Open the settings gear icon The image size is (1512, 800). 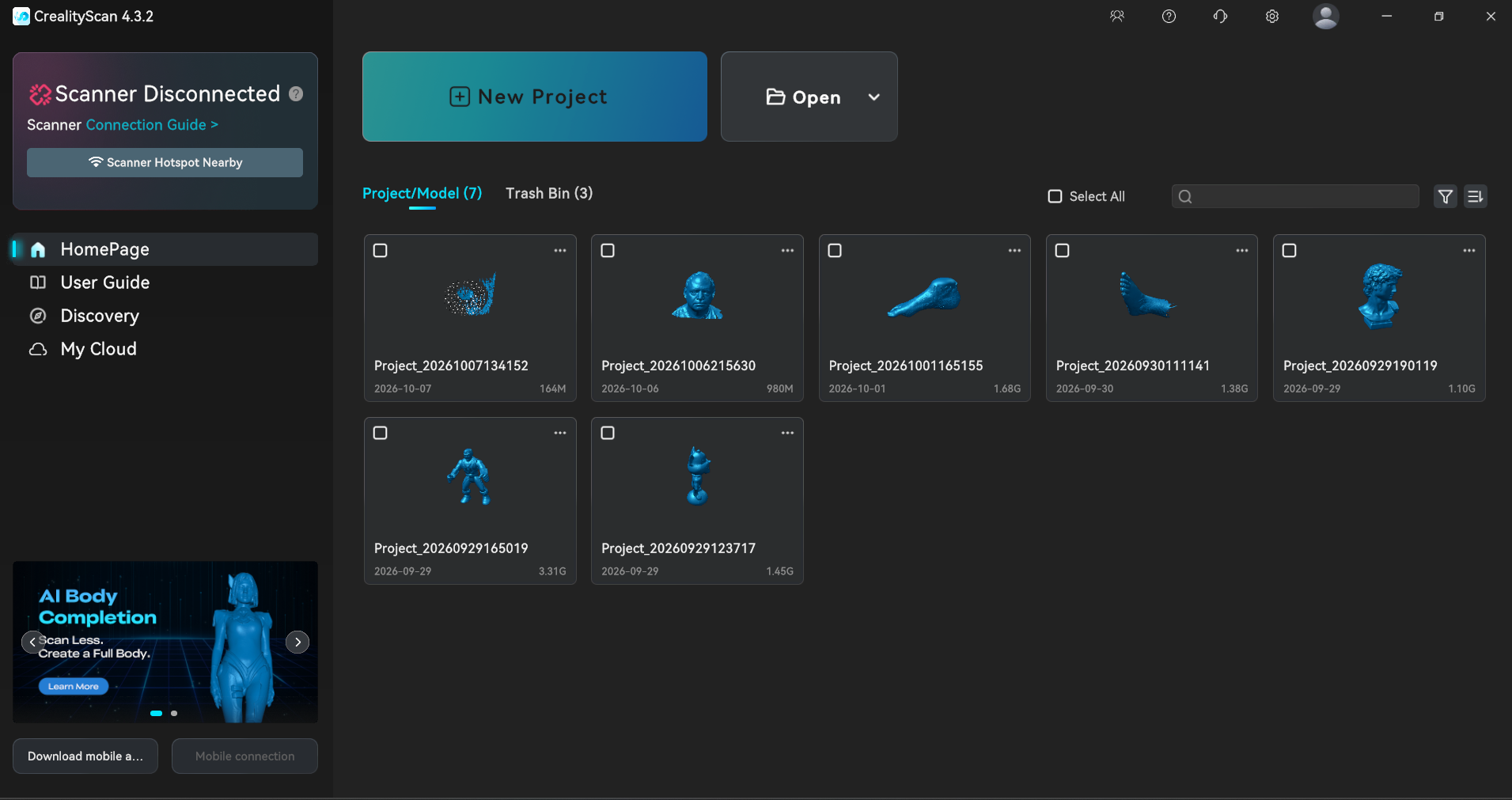[x=1271, y=16]
